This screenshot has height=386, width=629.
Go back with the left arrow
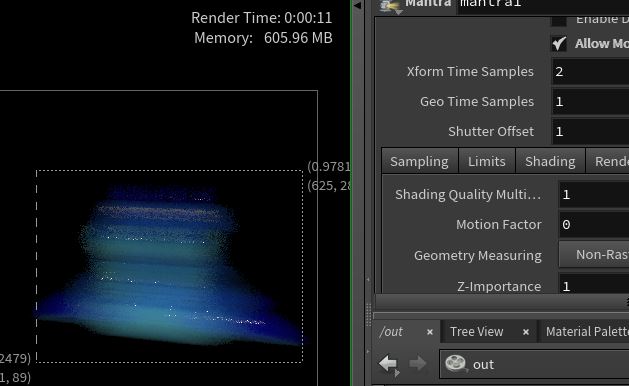(x=389, y=364)
